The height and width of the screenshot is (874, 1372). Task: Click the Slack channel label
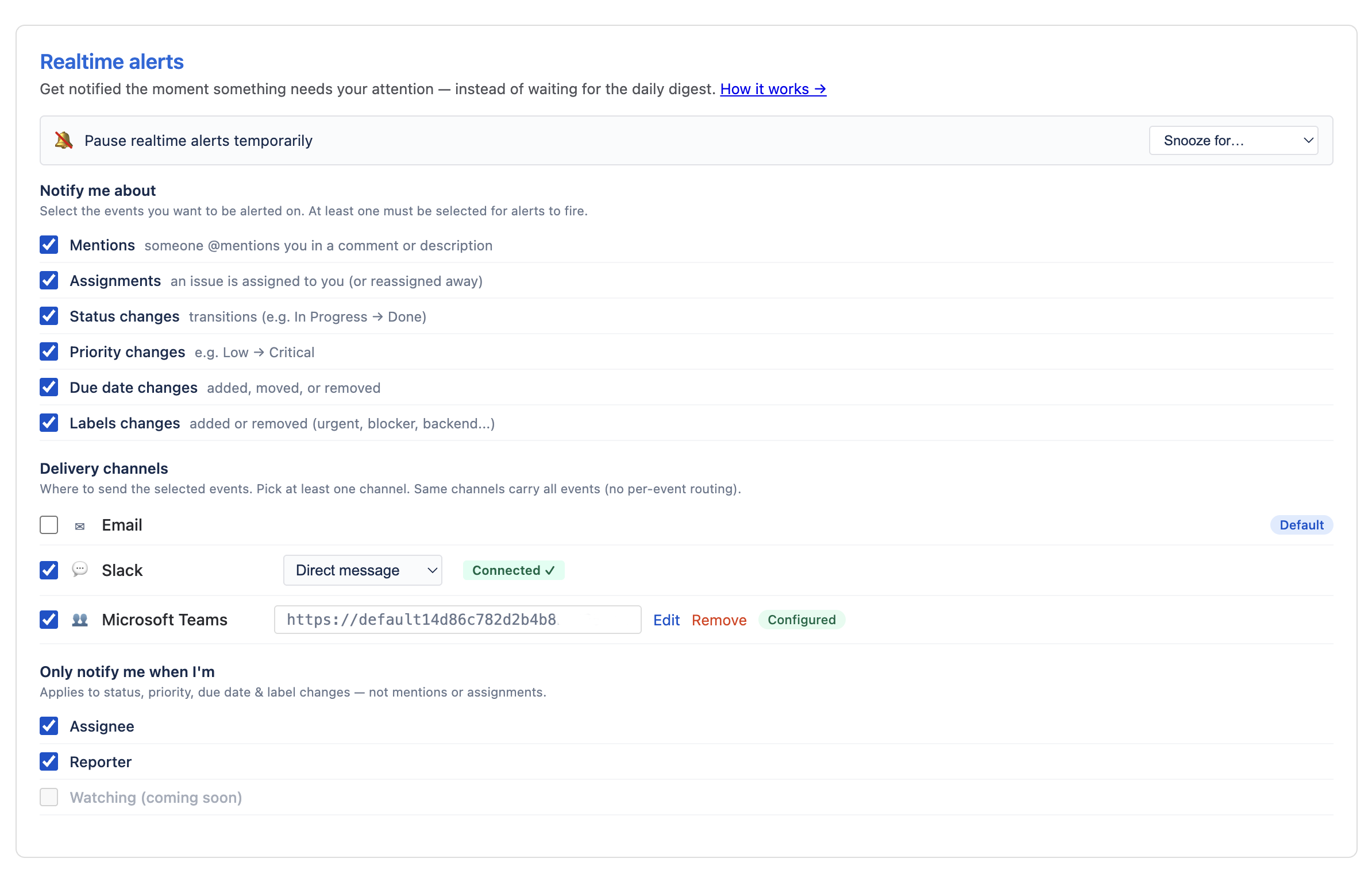pos(122,570)
